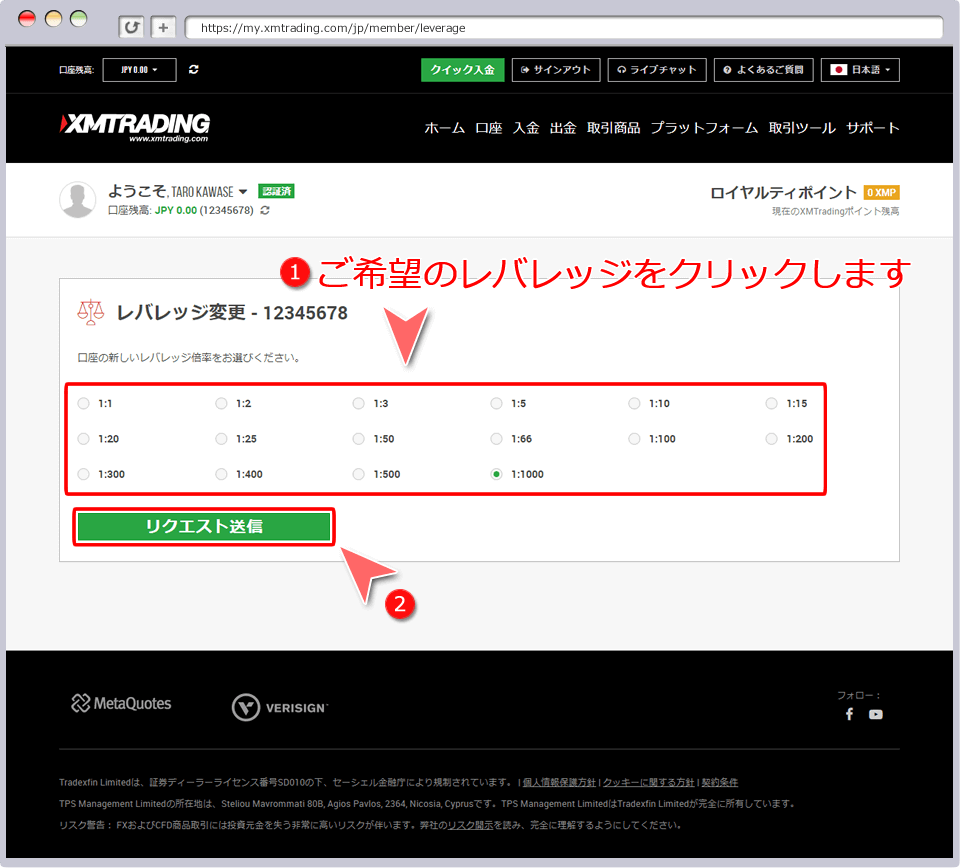Click the ロイヤルティポイント heading

tap(783, 193)
